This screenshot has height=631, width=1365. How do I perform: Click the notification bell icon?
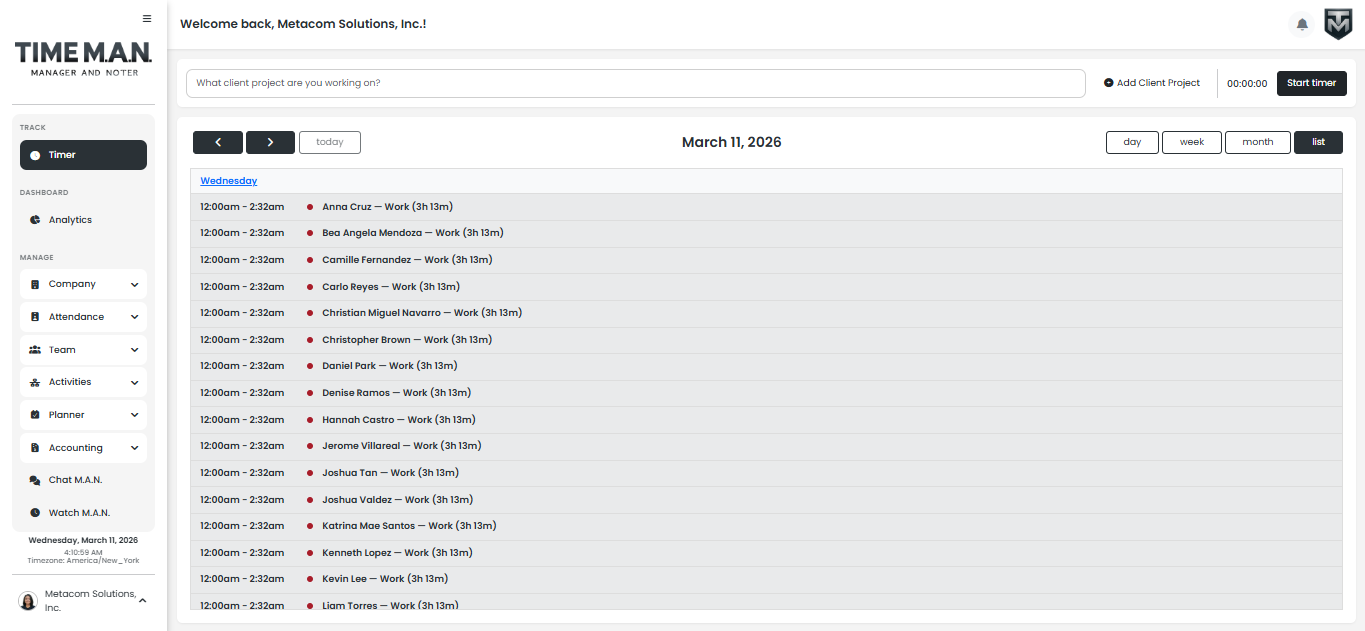pyautogui.click(x=1301, y=24)
